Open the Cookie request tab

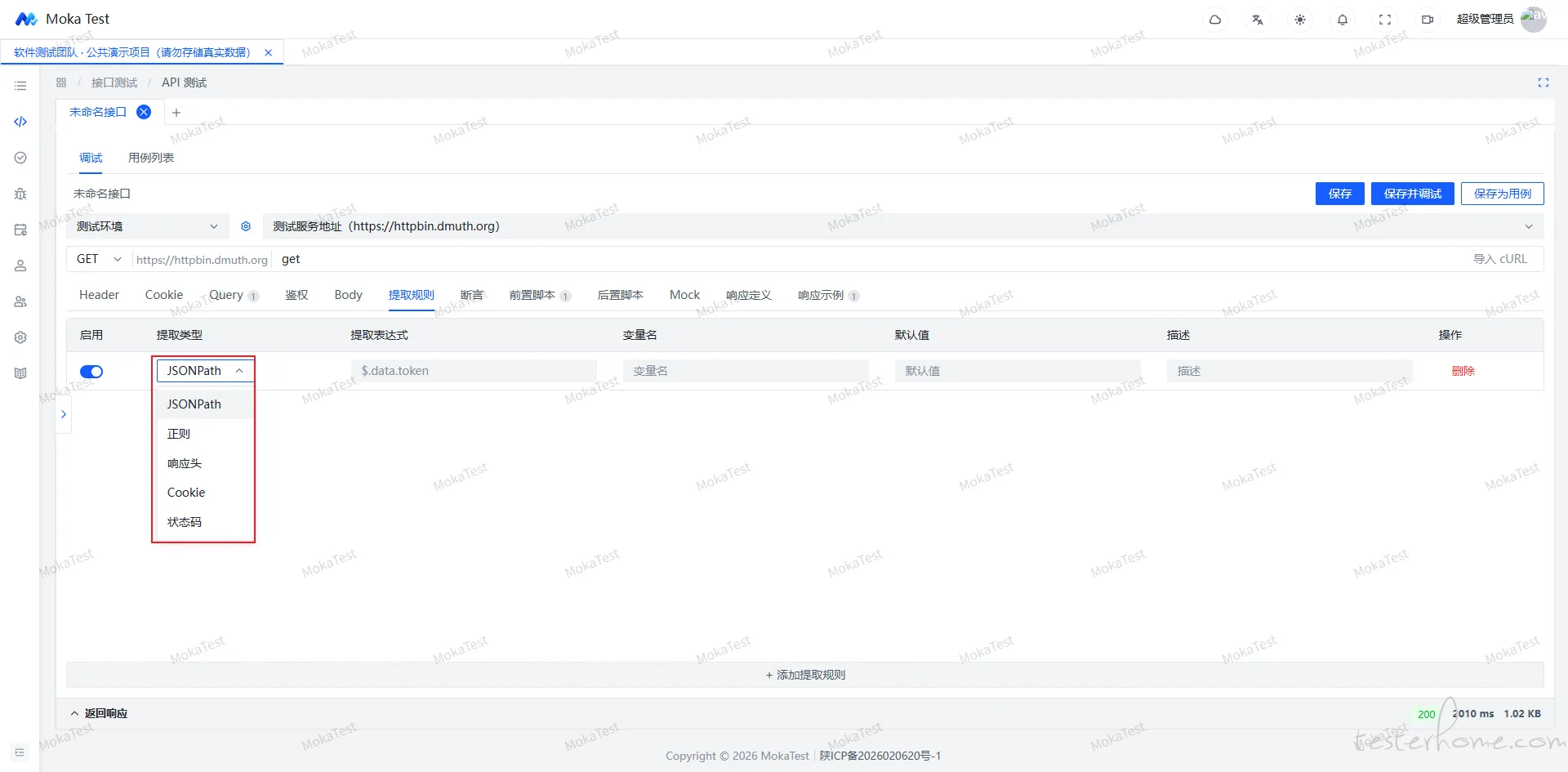coord(164,295)
